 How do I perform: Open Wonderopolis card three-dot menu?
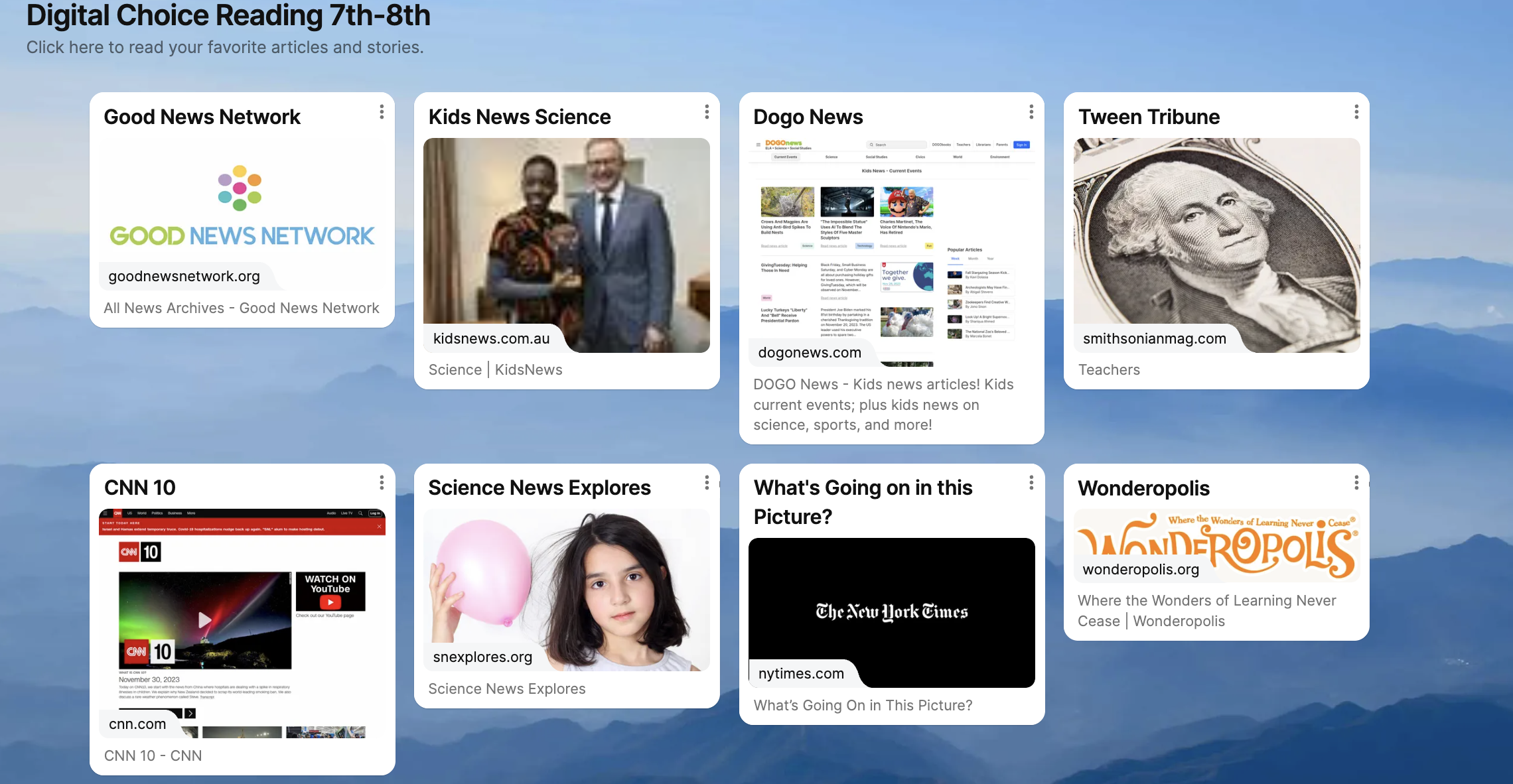point(1356,483)
